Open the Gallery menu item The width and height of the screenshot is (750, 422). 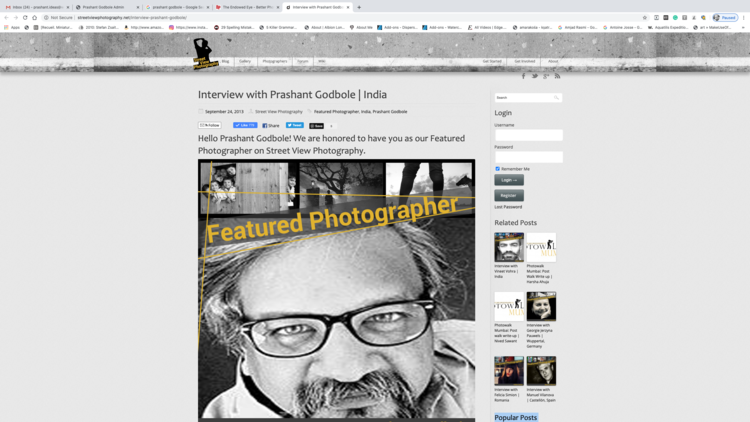245,61
